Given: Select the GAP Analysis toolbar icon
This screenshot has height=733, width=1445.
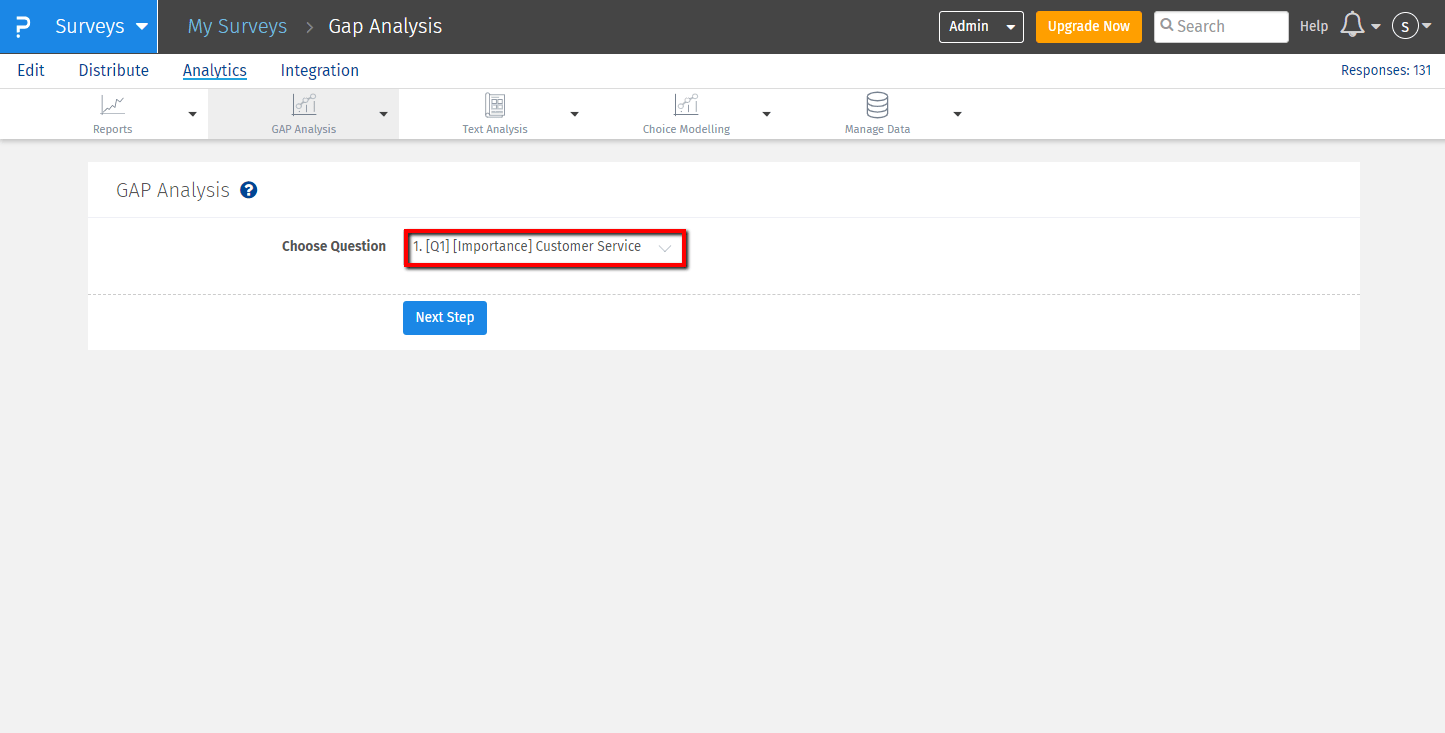Looking at the screenshot, I should (x=303, y=105).
